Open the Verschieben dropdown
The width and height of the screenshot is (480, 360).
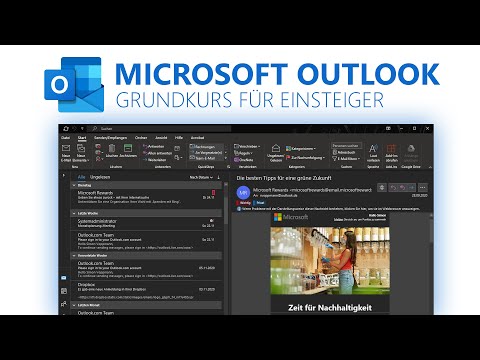click(247, 146)
